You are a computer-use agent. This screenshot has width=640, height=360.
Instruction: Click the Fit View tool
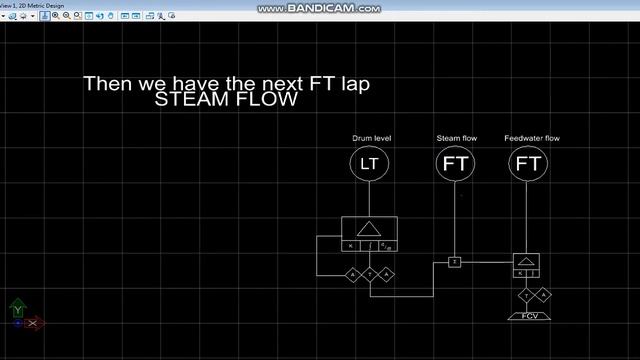(x=89, y=16)
